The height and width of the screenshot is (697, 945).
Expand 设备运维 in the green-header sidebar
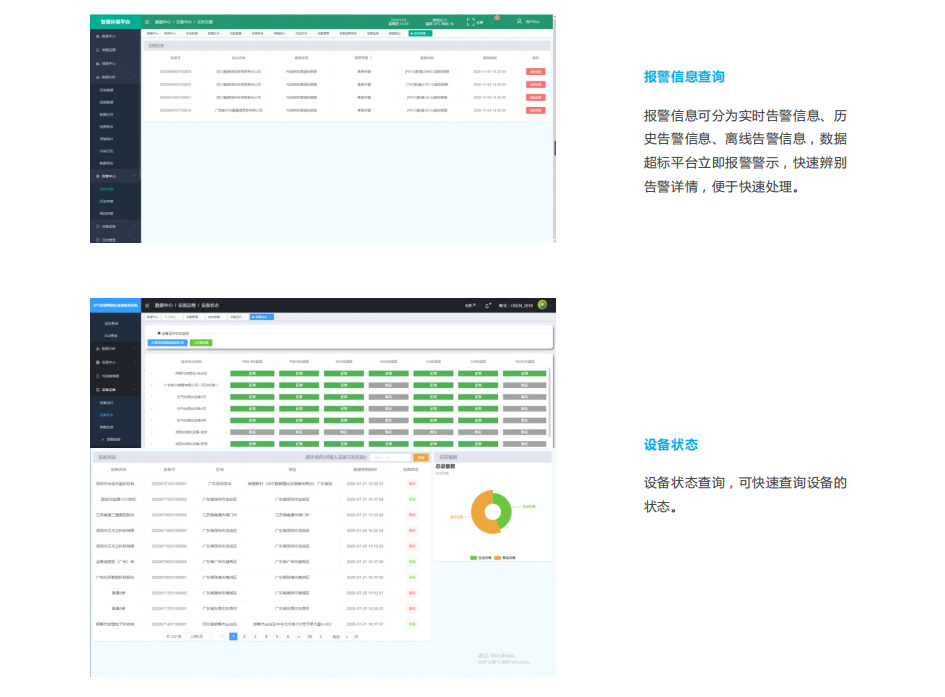[x=115, y=227]
